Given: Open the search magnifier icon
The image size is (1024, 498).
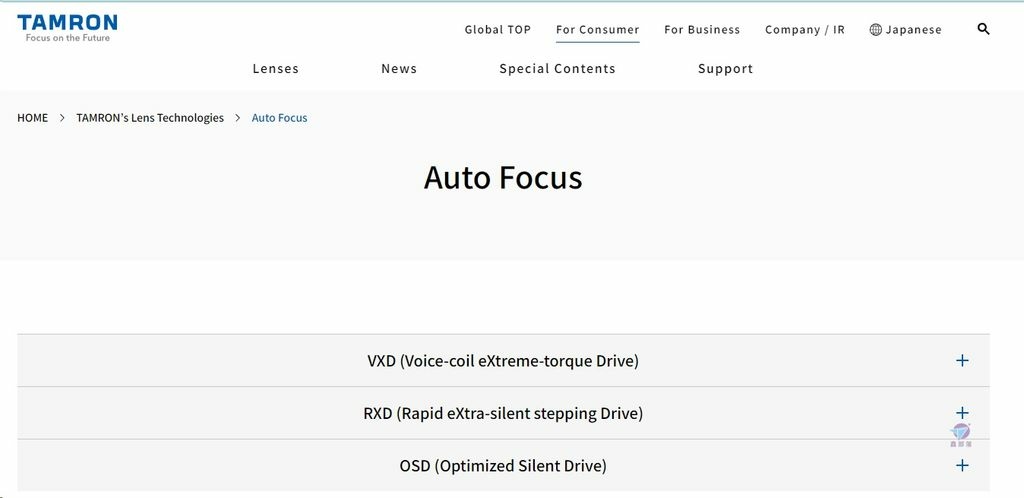Looking at the screenshot, I should click(x=983, y=29).
